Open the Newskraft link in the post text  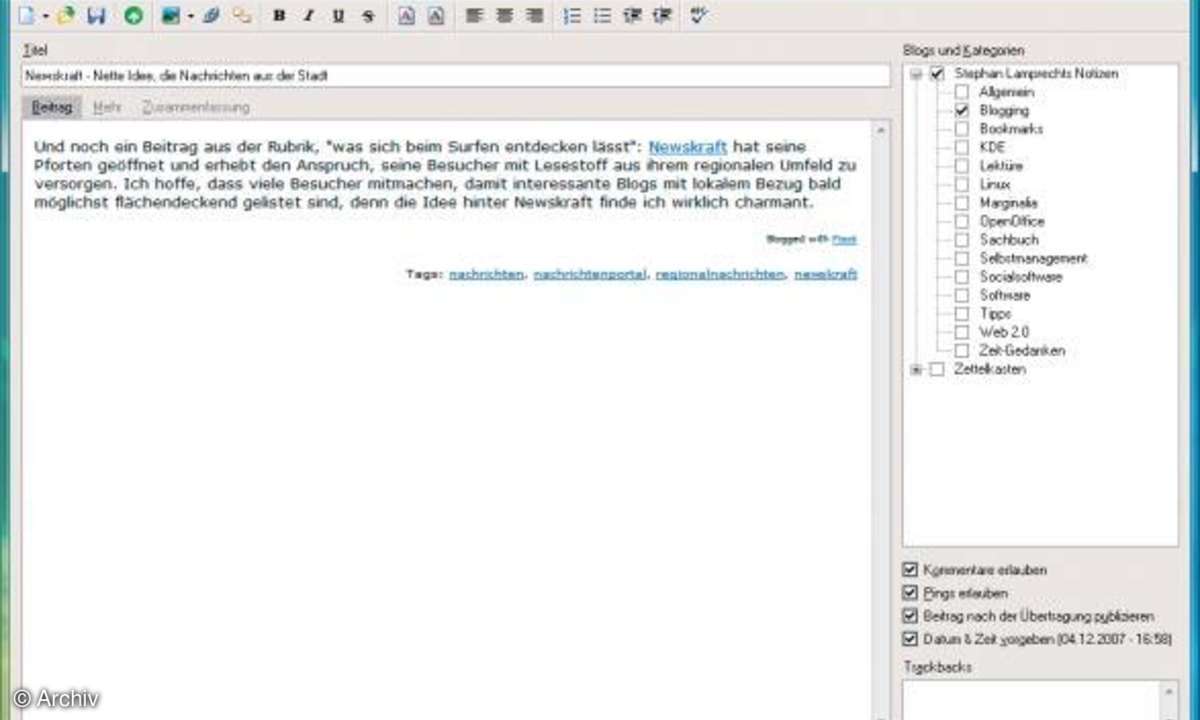[x=688, y=147]
